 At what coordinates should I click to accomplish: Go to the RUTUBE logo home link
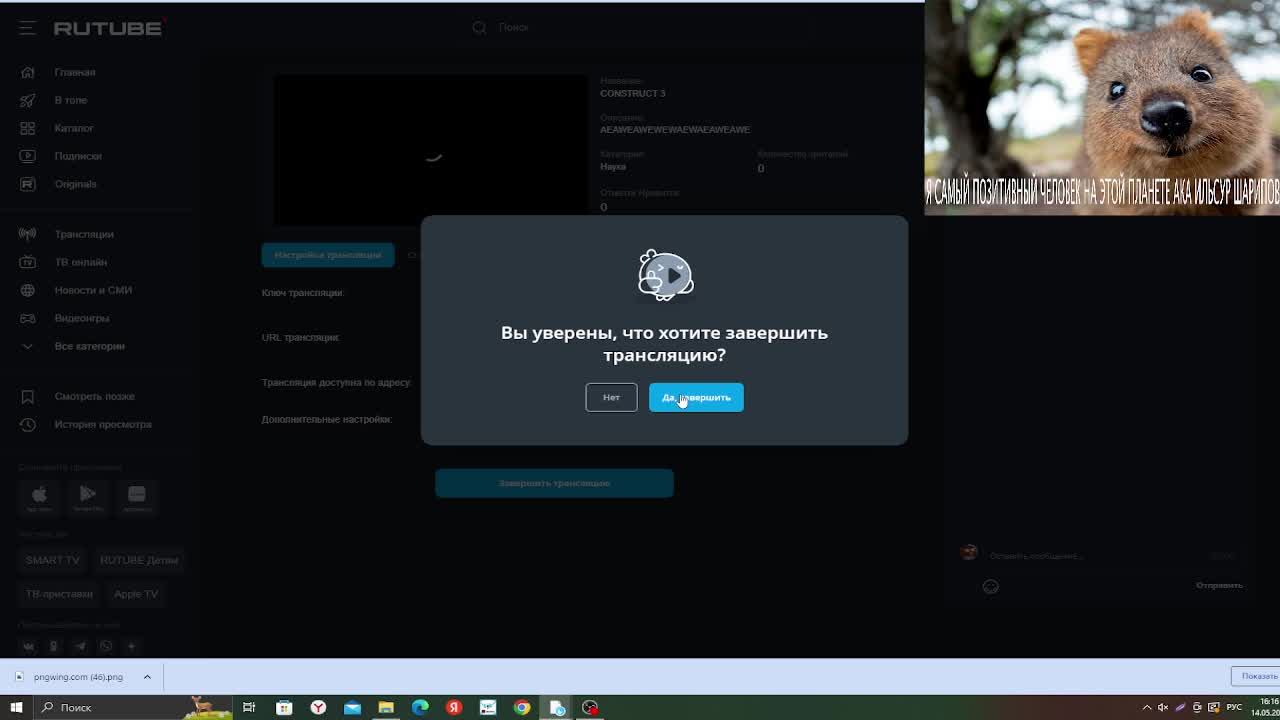click(108, 28)
